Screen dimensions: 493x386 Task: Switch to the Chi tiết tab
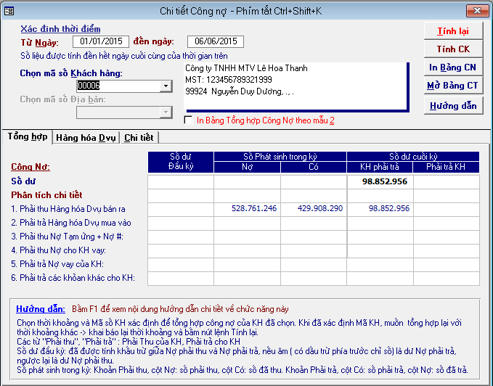[x=139, y=138]
